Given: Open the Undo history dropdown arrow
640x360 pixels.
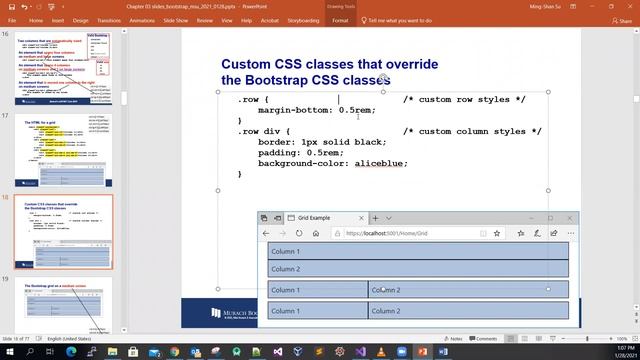Looking at the screenshot, I should pyautogui.click(x=31, y=7).
